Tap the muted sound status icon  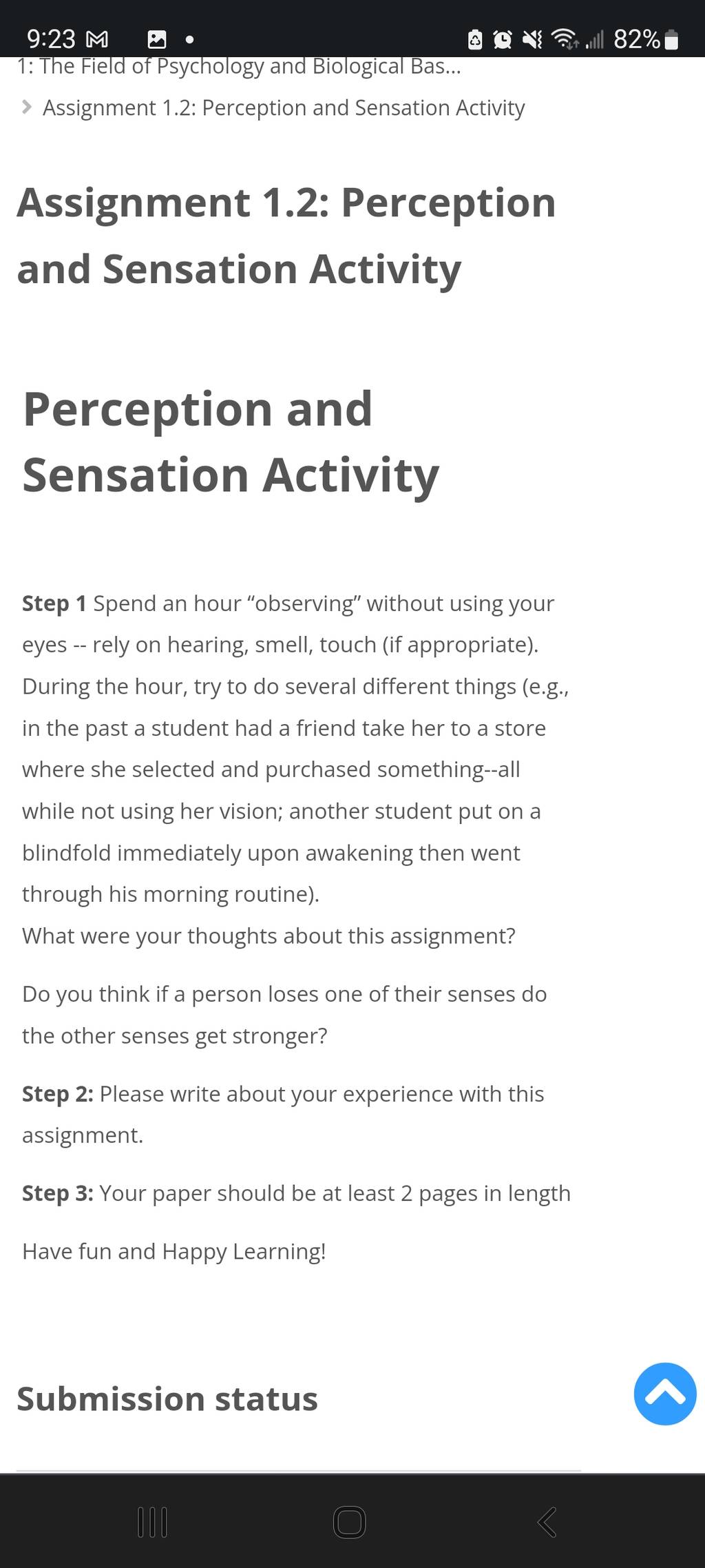click(x=532, y=40)
